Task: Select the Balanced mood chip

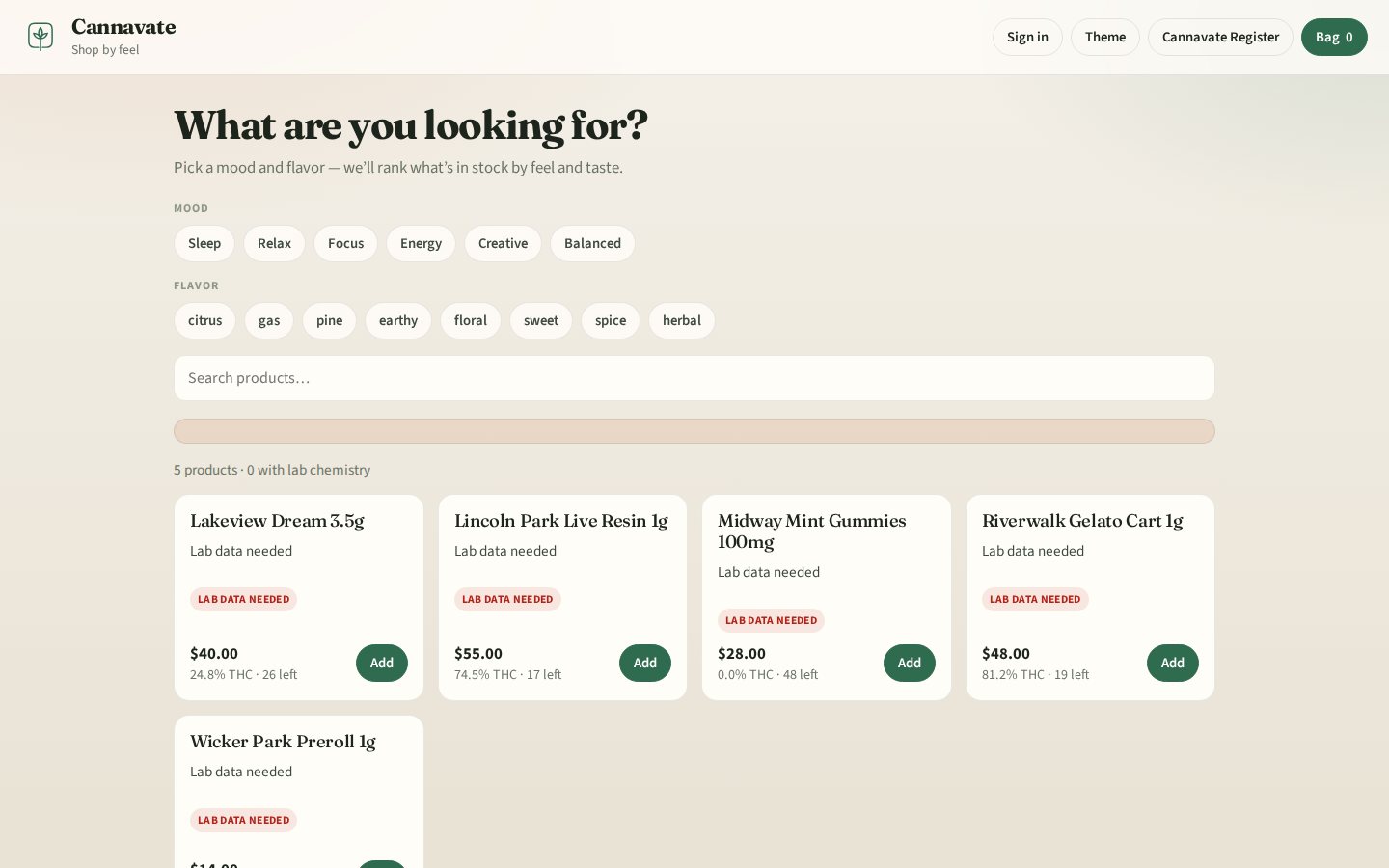Action: (x=592, y=243)
